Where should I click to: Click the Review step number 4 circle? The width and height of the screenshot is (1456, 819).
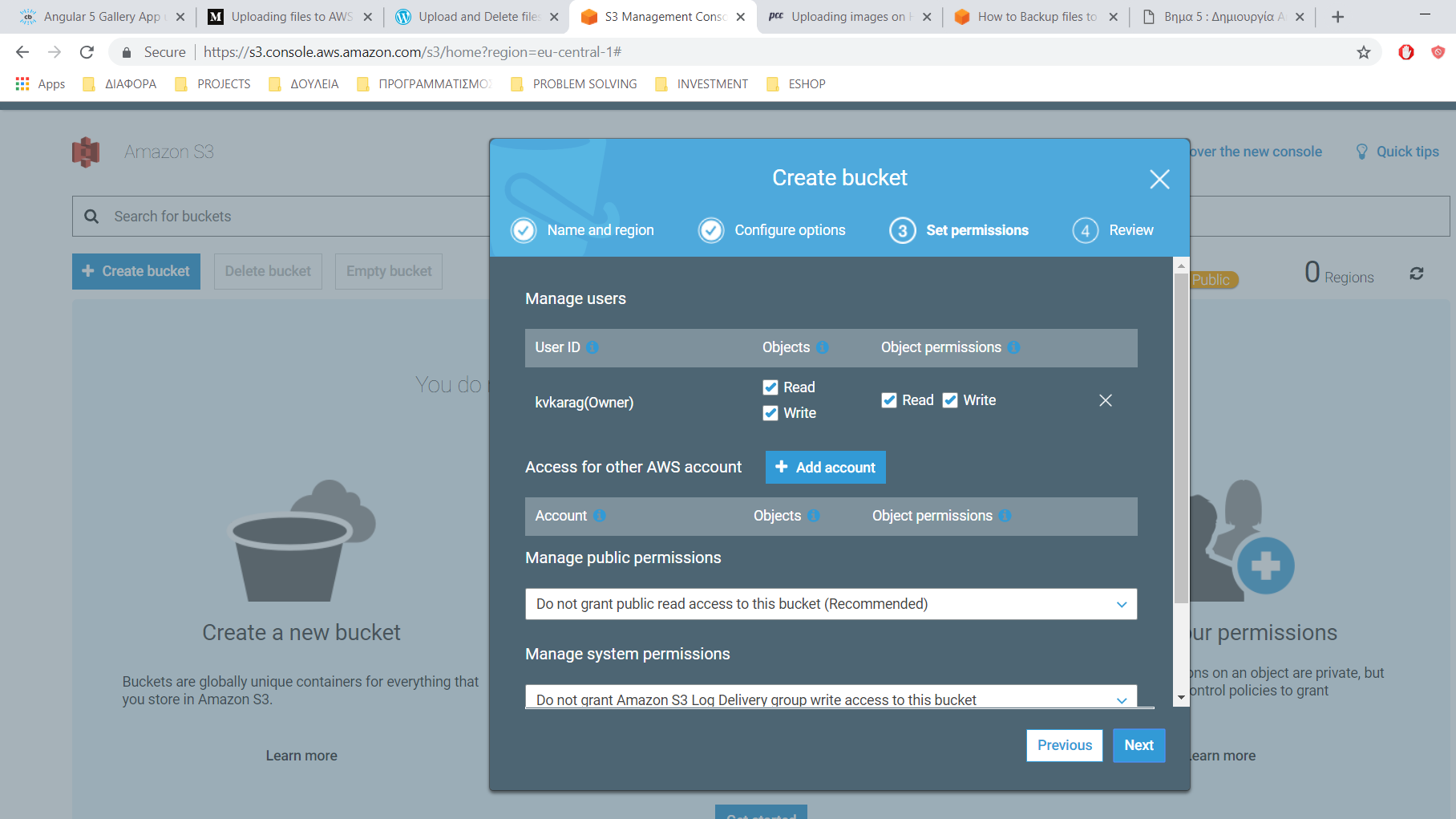pyautogui.click(x=1086, y=230)
